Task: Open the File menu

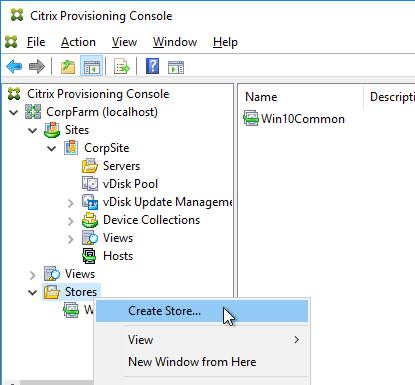Action: (x=36, y=42)
